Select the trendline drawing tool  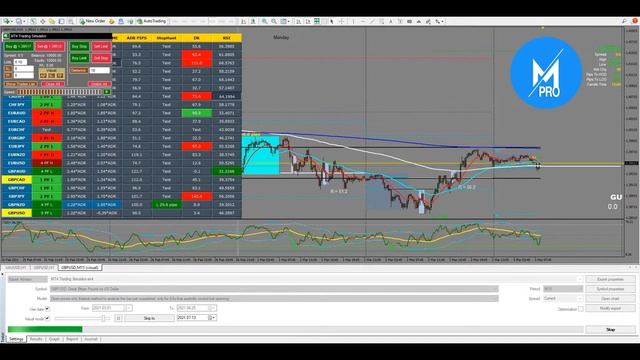tap(372, 21)
